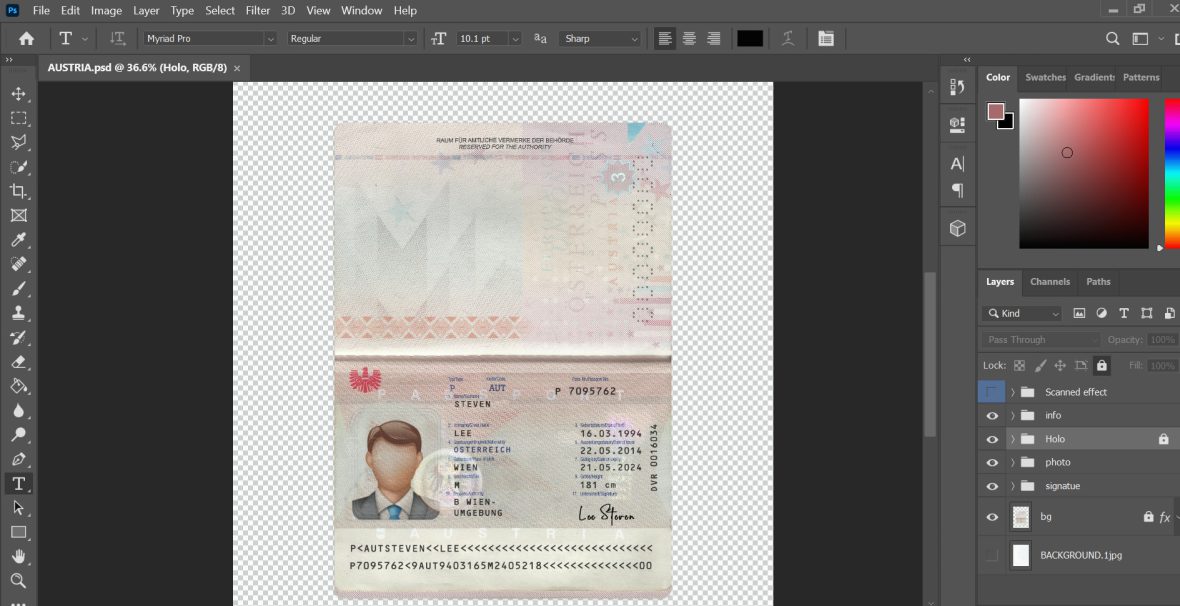Click the center text alignment icon

click(689, 38)
